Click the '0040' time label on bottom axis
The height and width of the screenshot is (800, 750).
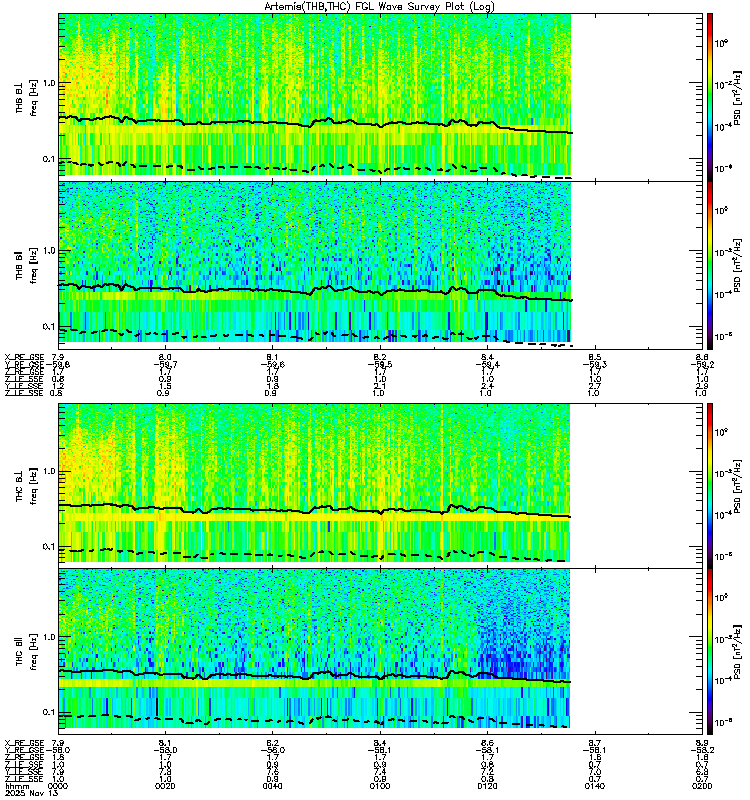point(272,786)
